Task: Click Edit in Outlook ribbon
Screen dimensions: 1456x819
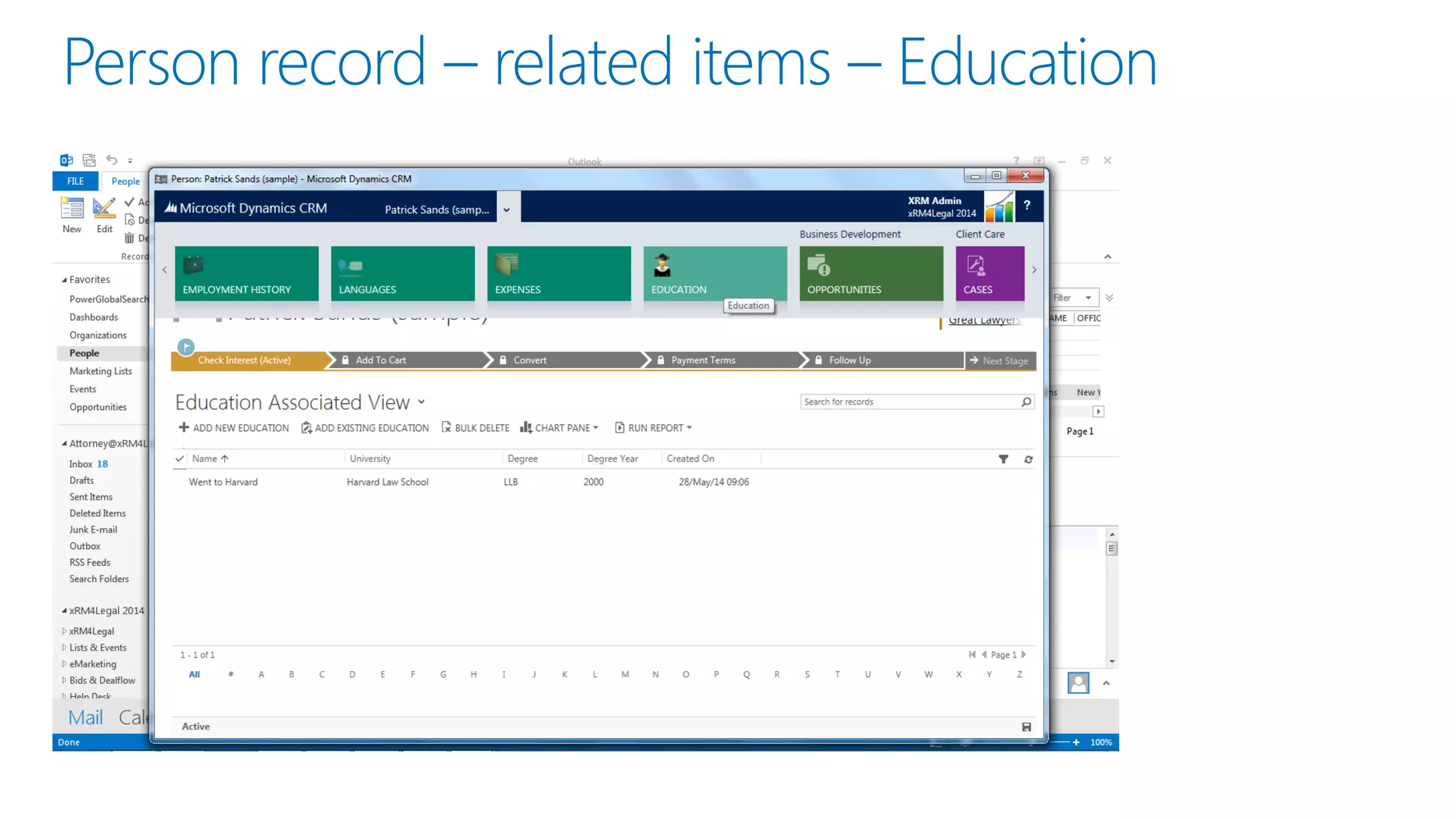Action: click(x=105, y=215)
